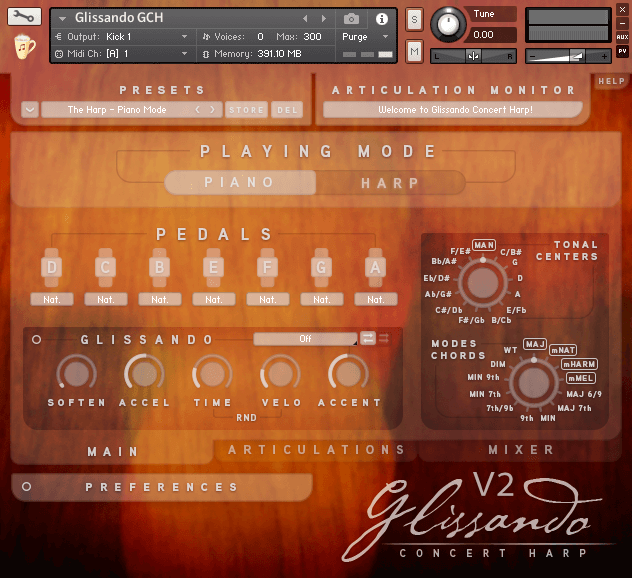Click the ACCENT knob
This screenshot has width=632, height=578.
click(x=348, y=374)
